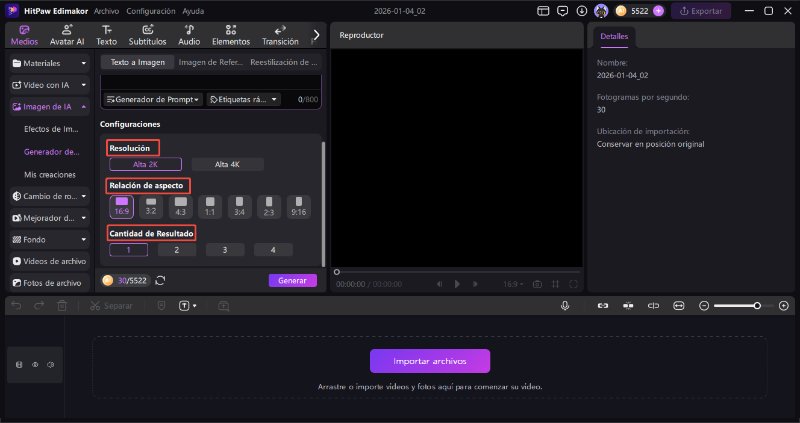This screenshot has height=423, width=800.
Task: Click the zoom out minus icon on timeline
Action: (704, 305)
